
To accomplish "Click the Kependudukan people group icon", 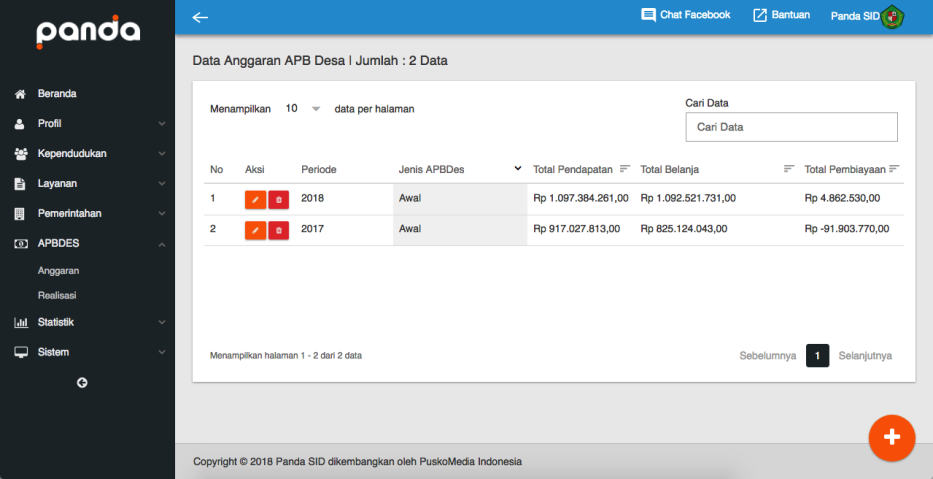I will pos(21,154).
